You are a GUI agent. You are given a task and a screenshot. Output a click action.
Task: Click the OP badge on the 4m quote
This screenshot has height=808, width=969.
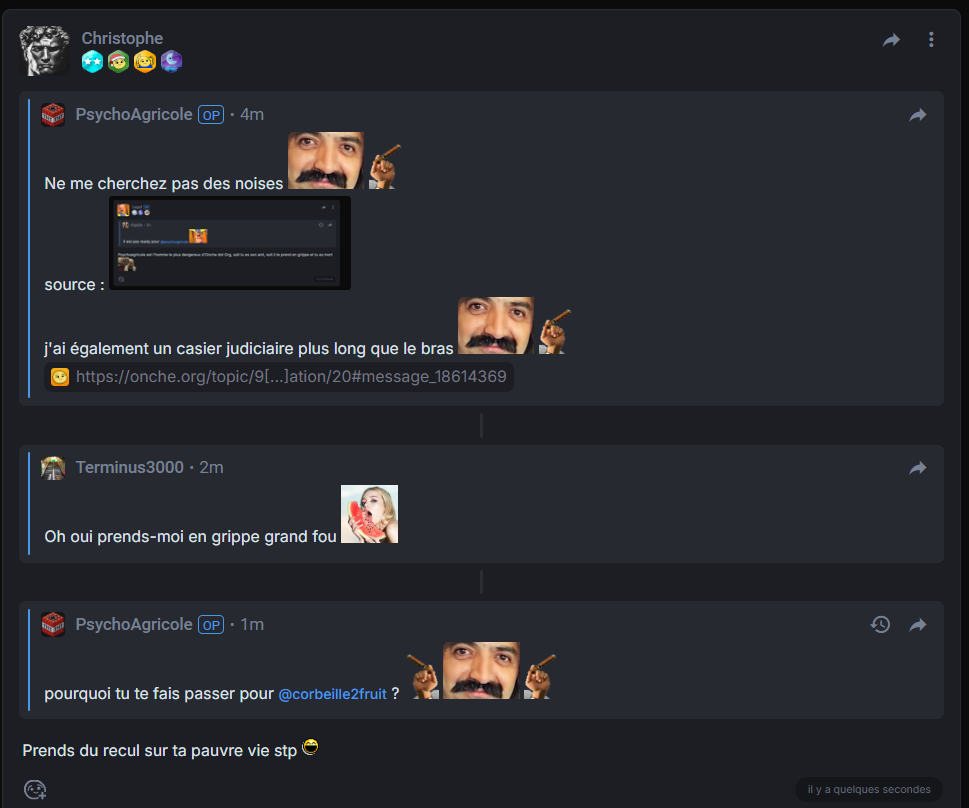(211, 115)
